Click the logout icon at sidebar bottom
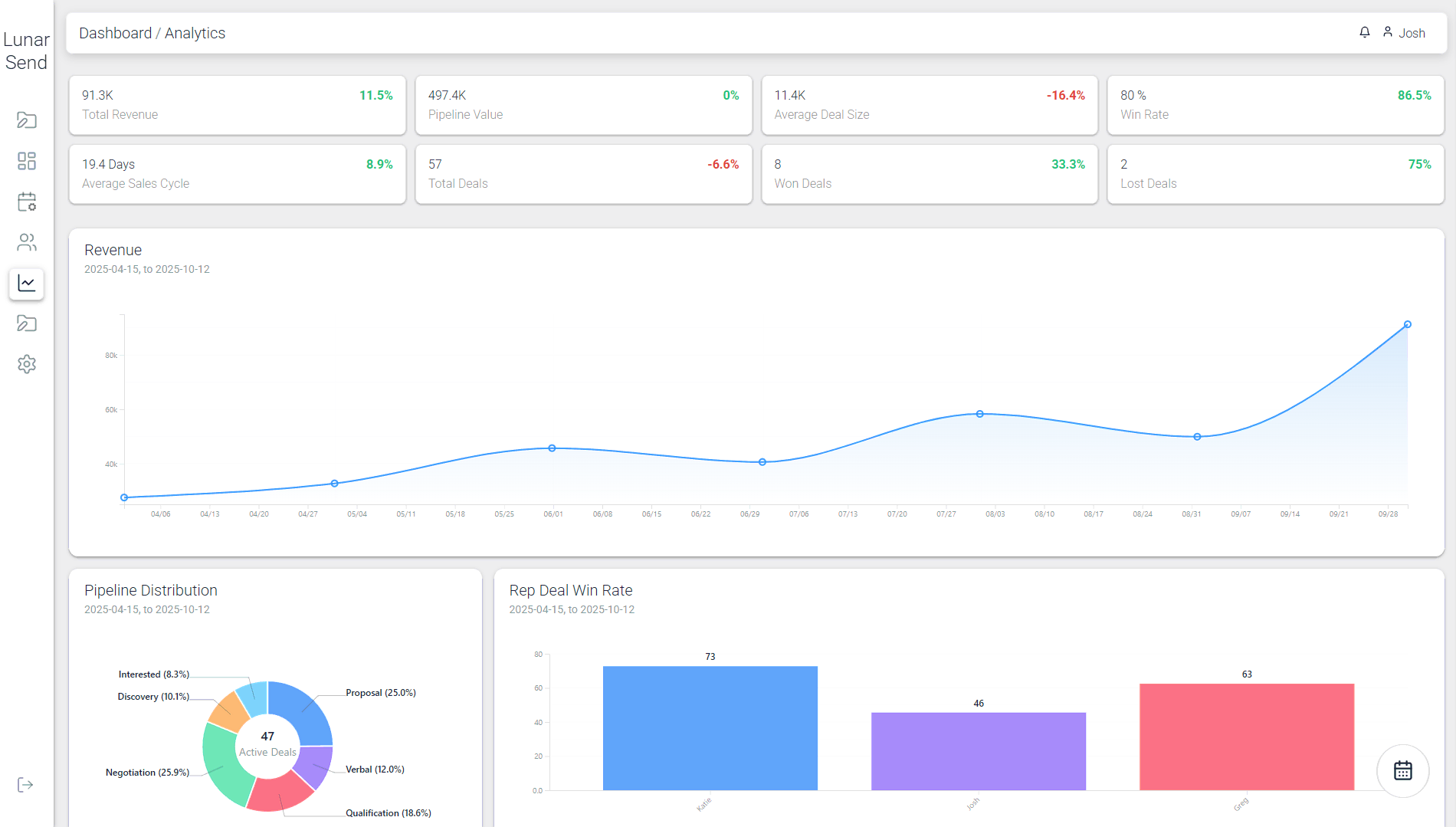 pyautogui.click(x=25, y=785)
